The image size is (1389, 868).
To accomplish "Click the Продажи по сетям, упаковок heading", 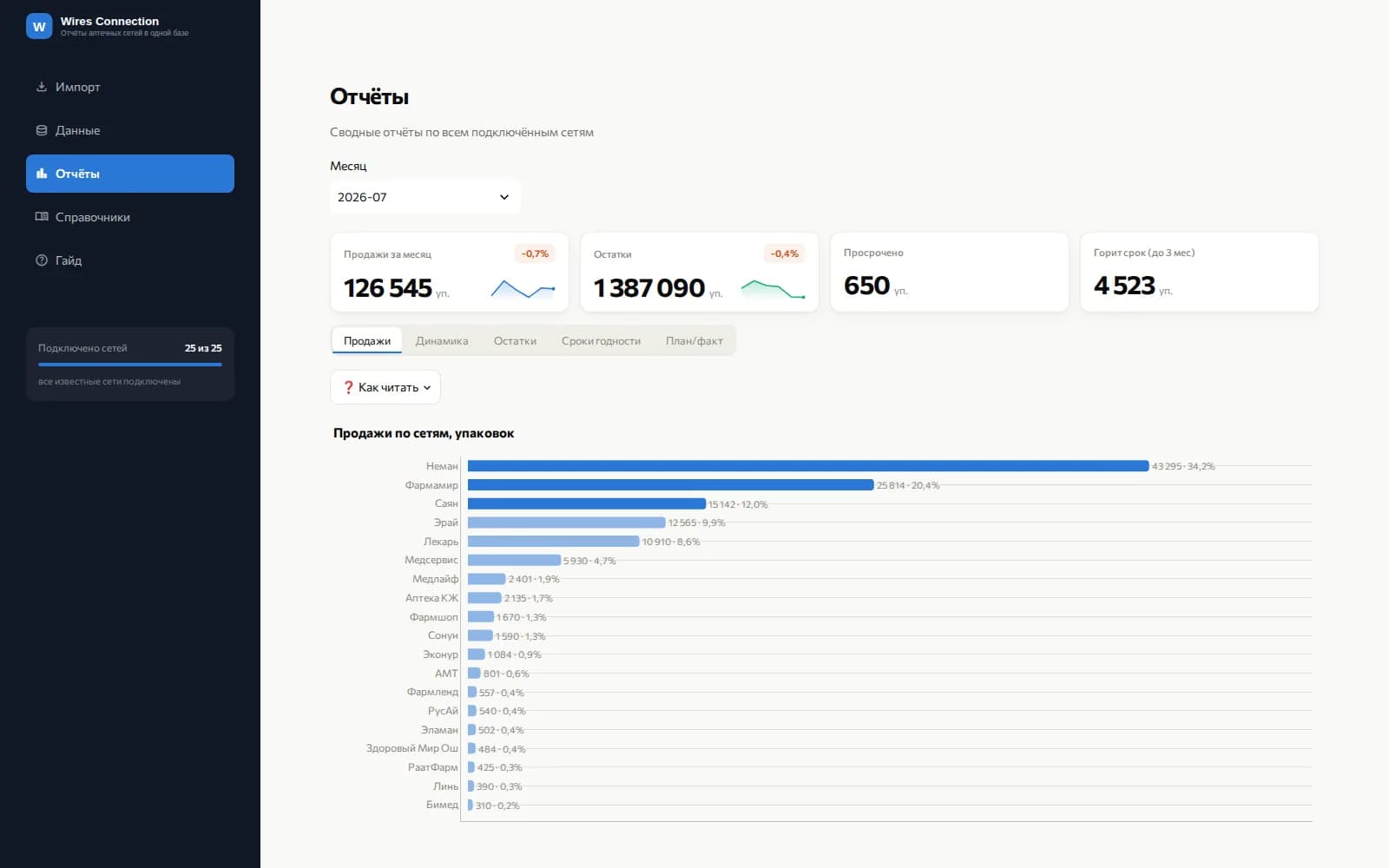I will pos(424,433).
